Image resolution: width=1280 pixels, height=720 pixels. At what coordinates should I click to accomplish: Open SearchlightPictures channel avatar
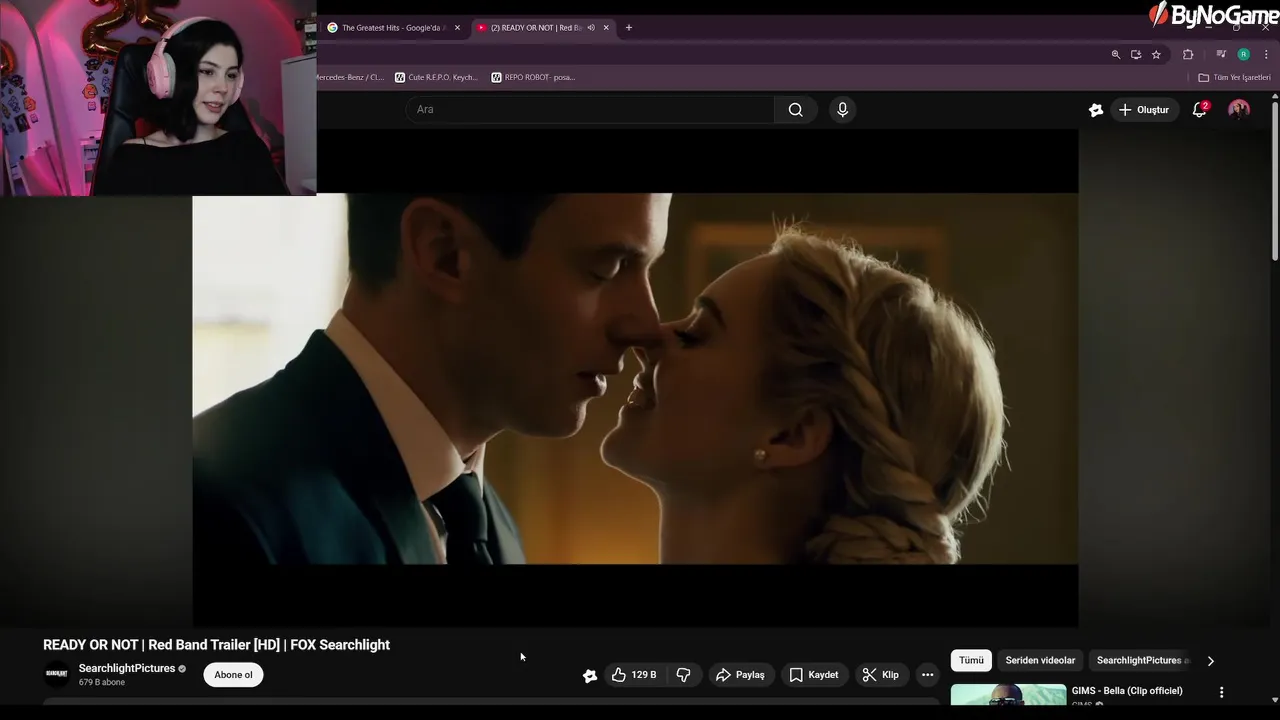[57, 674]
